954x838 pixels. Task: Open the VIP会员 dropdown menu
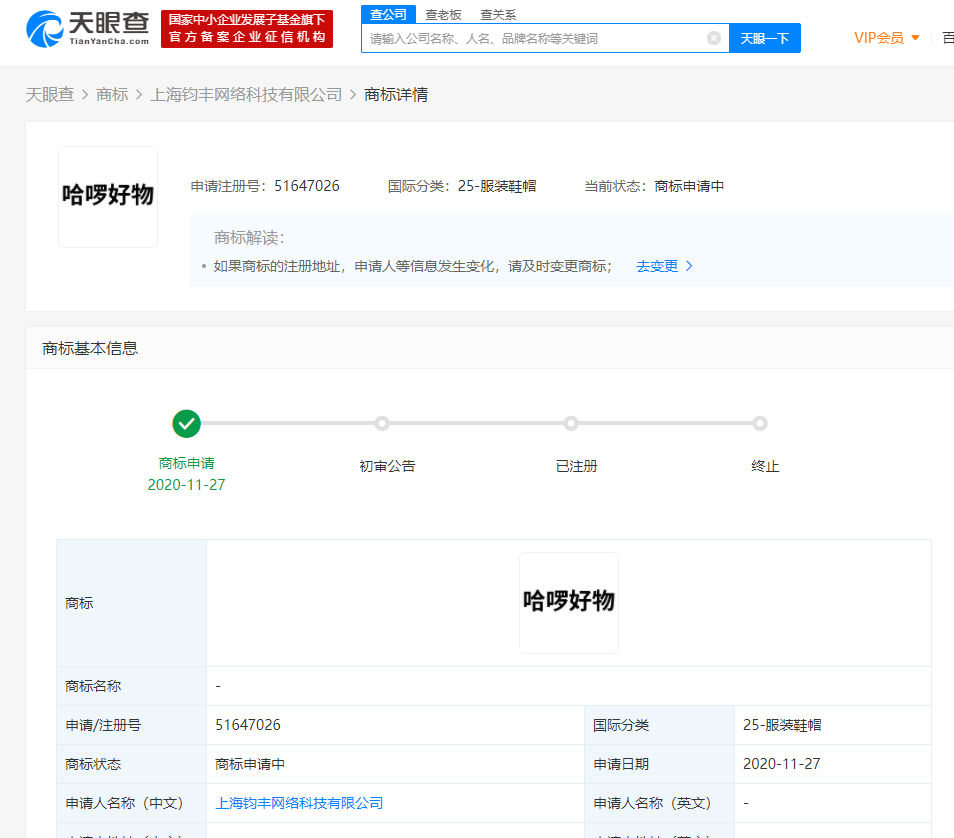[x=886, y=38]
